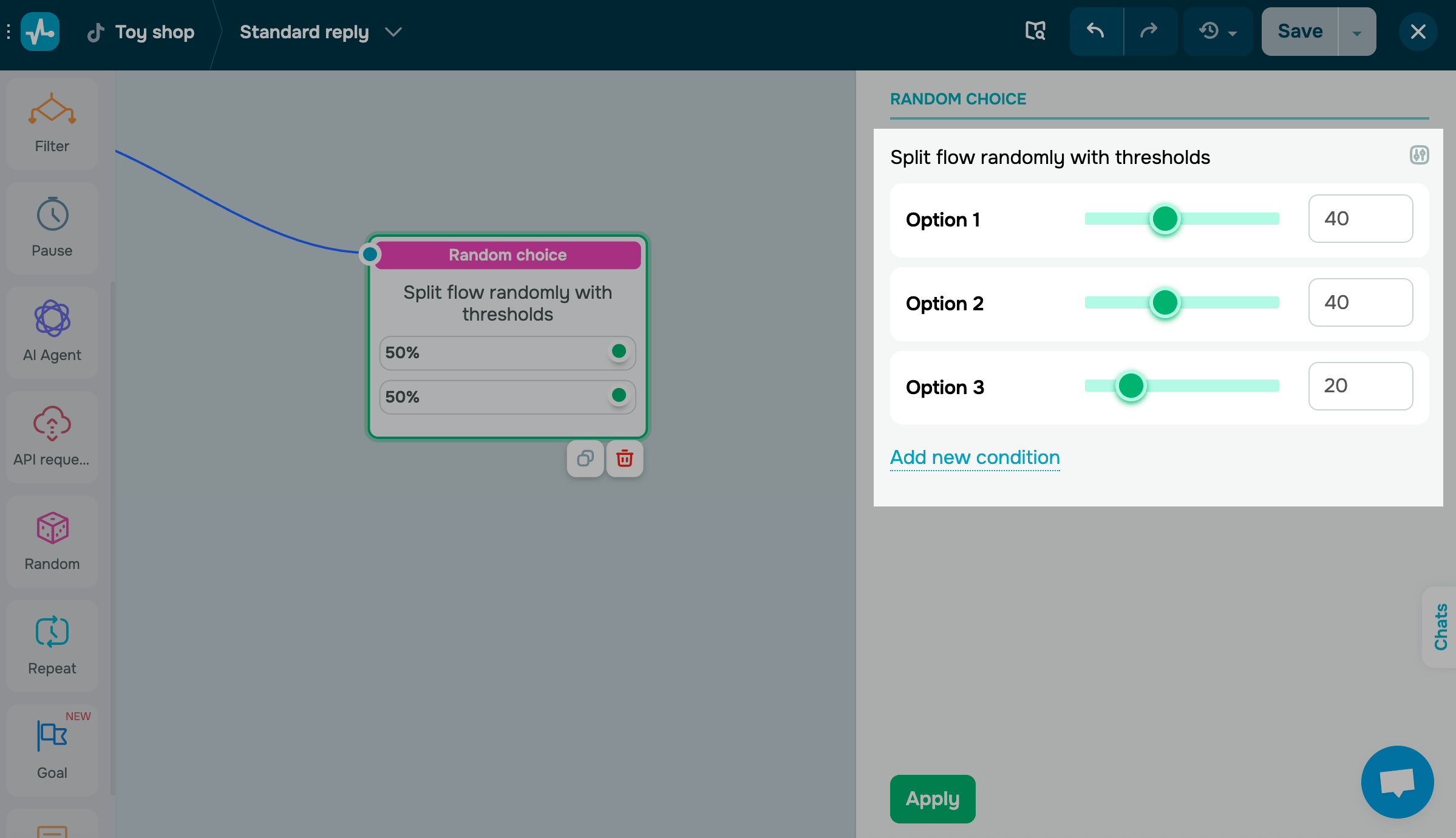Duplicate the Random choice node
1456x838 pixels.
(585, 458)
